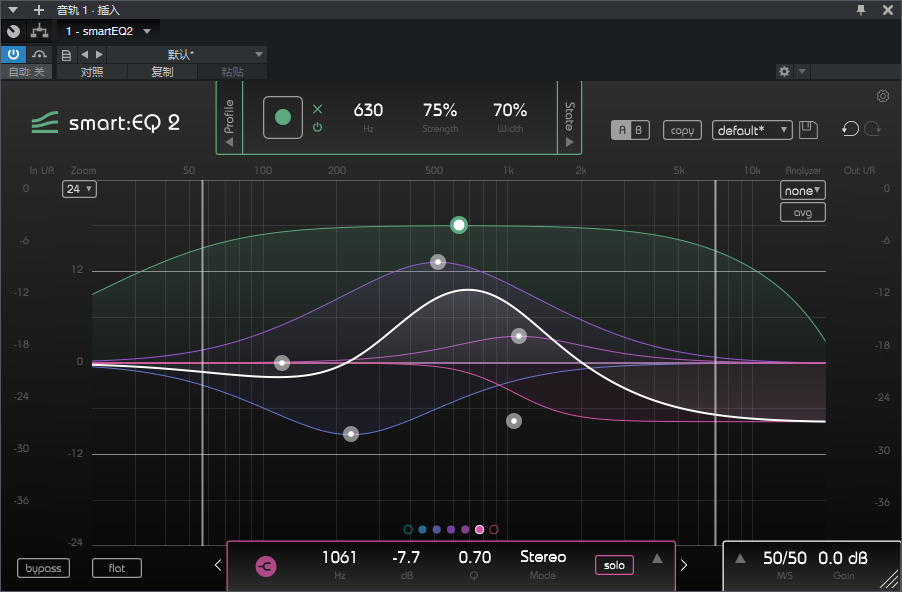
Task: Reset the smart filter with X icon
Action: (x=318, y=109)
